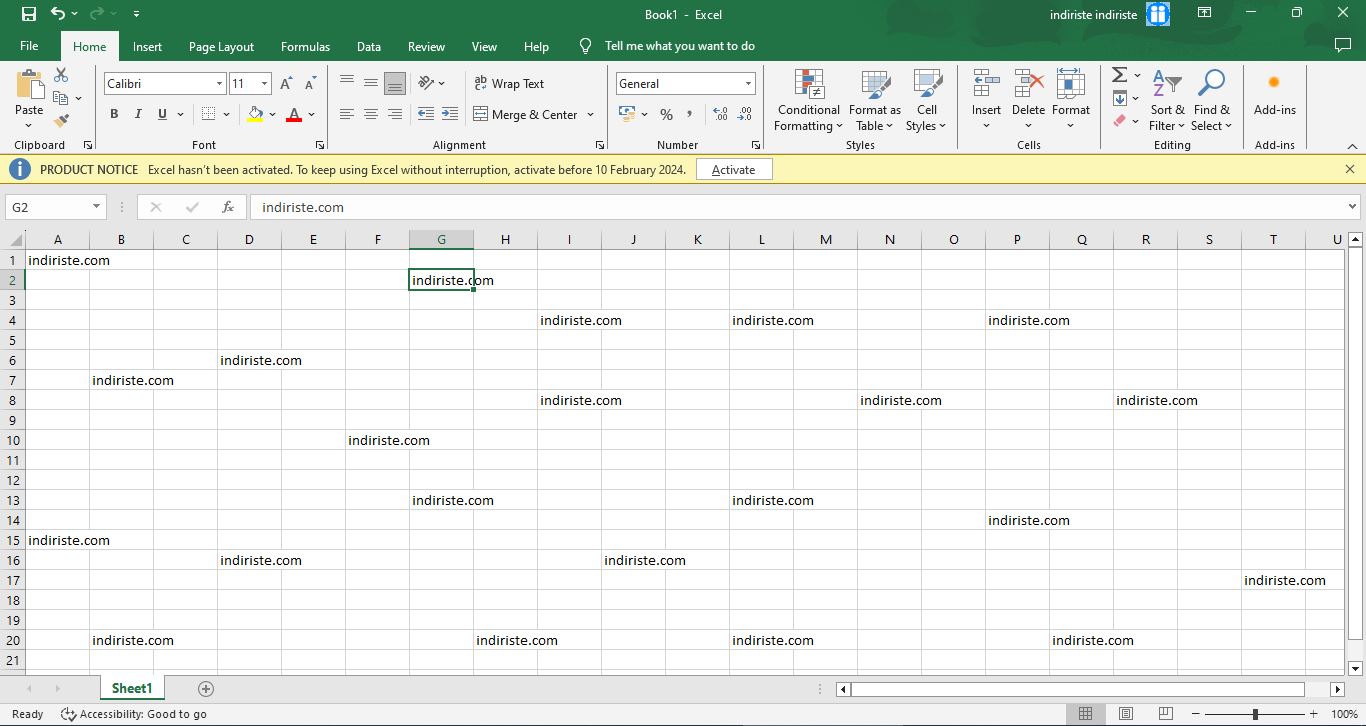Switch to Normal view in status bar

[x=1085, y=714]
